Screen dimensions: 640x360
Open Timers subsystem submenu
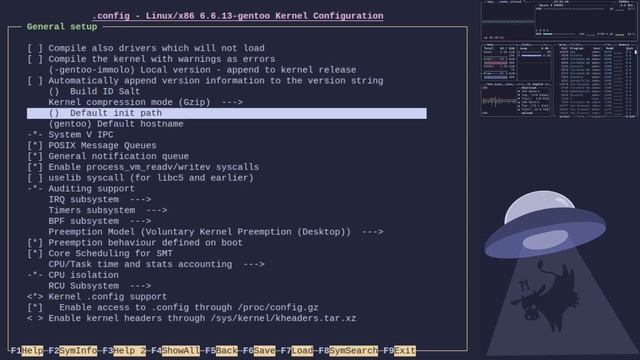[108, 211]
